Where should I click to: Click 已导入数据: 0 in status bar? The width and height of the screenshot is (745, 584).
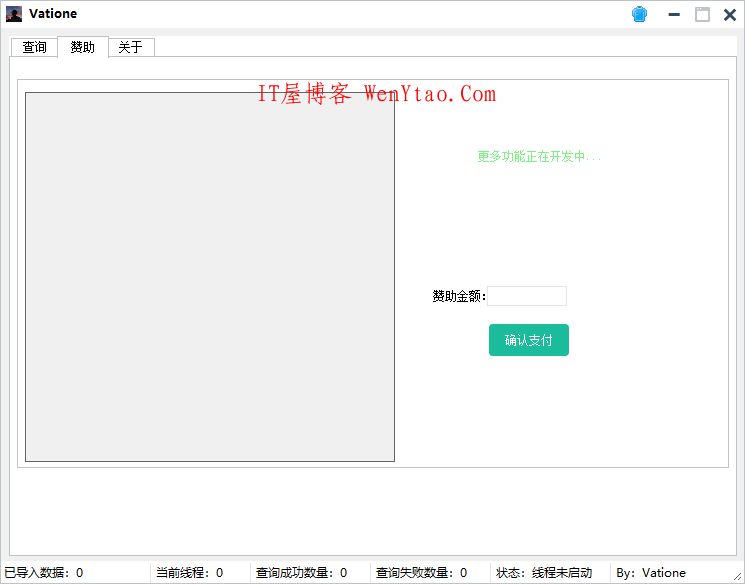tap(44, 573)
